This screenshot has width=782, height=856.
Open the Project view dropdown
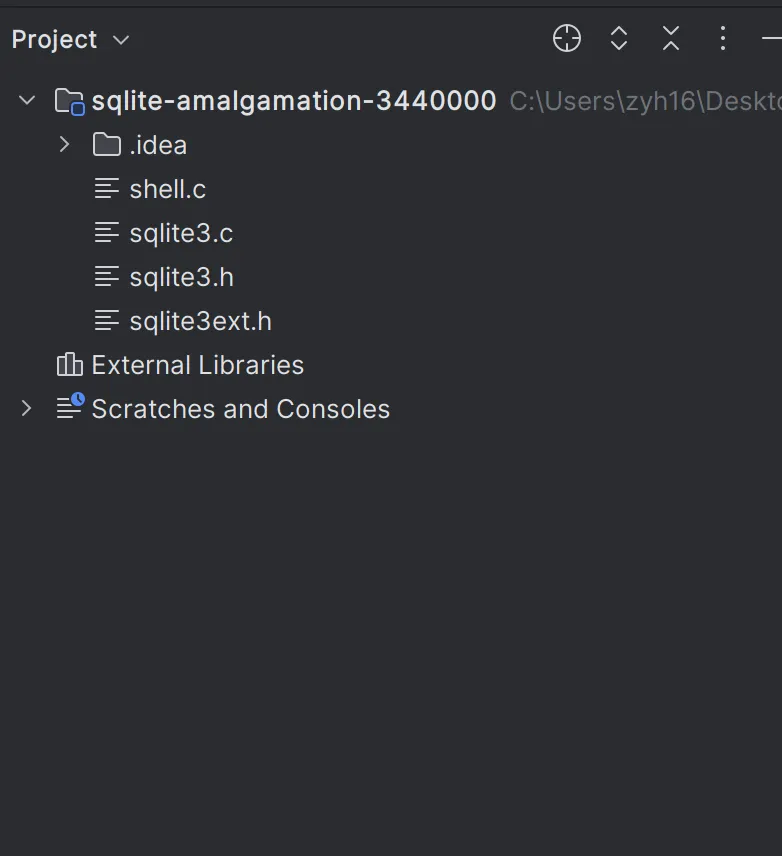[x=121, y=40]
